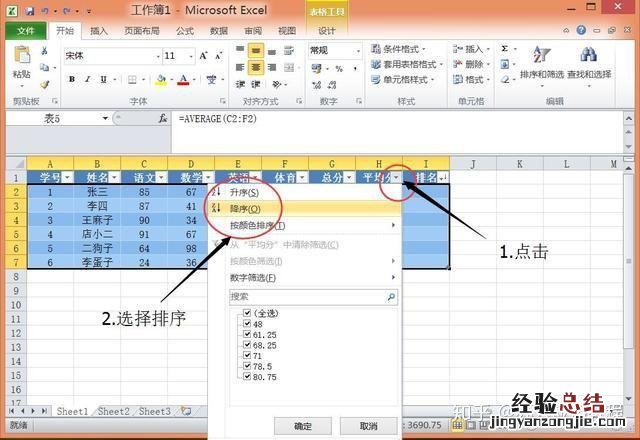Switch to the 插入 ribbon tab
This screenshot has width=640, height=440.
coord(99,31)
